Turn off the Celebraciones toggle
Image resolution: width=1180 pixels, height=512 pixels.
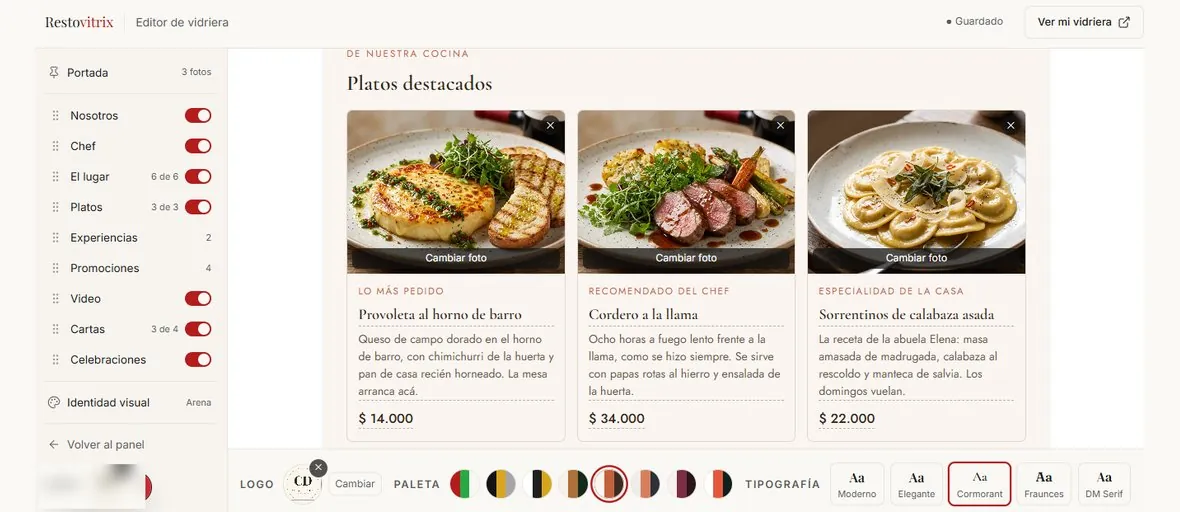(198, 360)
